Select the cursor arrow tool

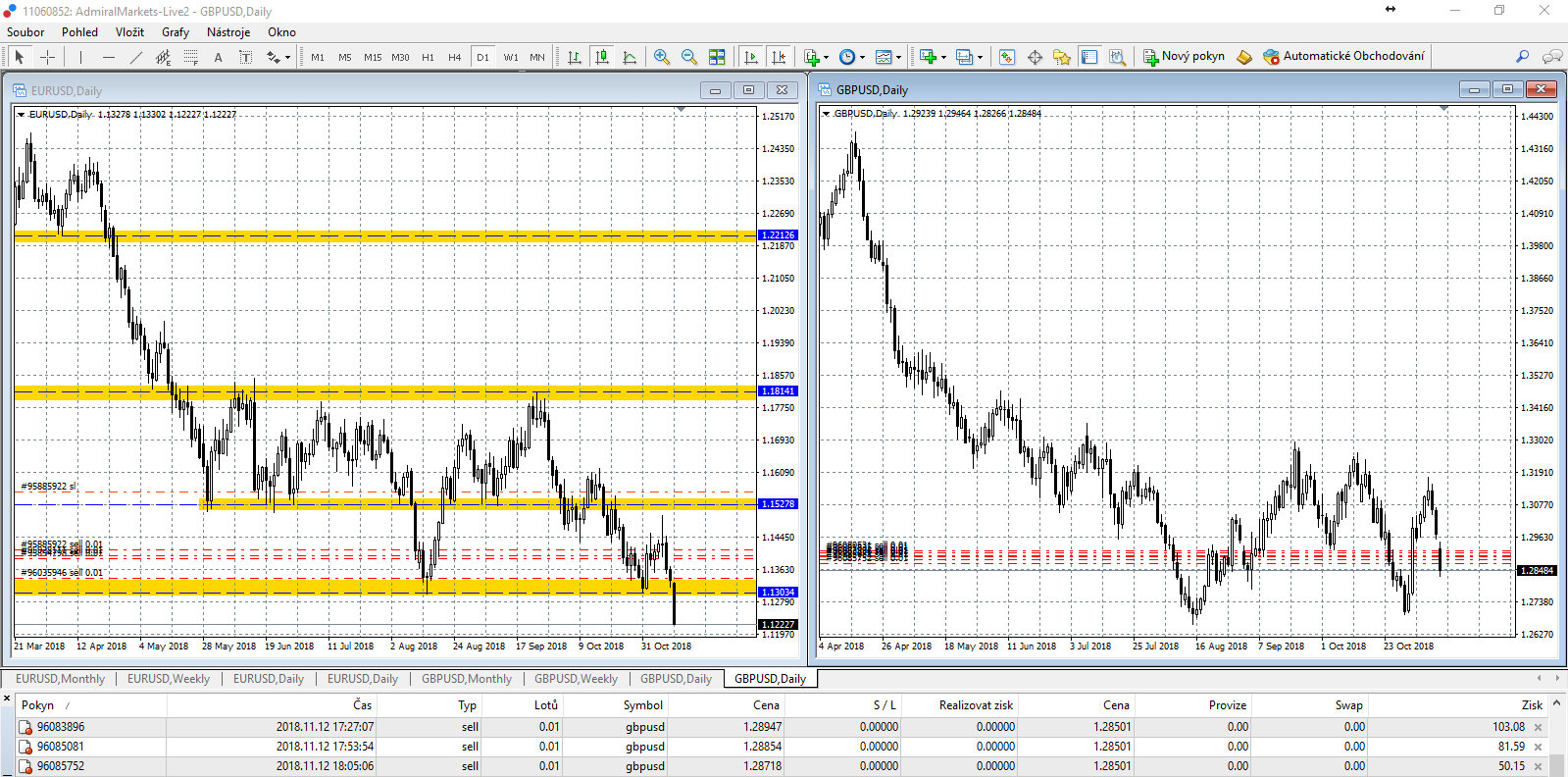(x=19, y=57)
